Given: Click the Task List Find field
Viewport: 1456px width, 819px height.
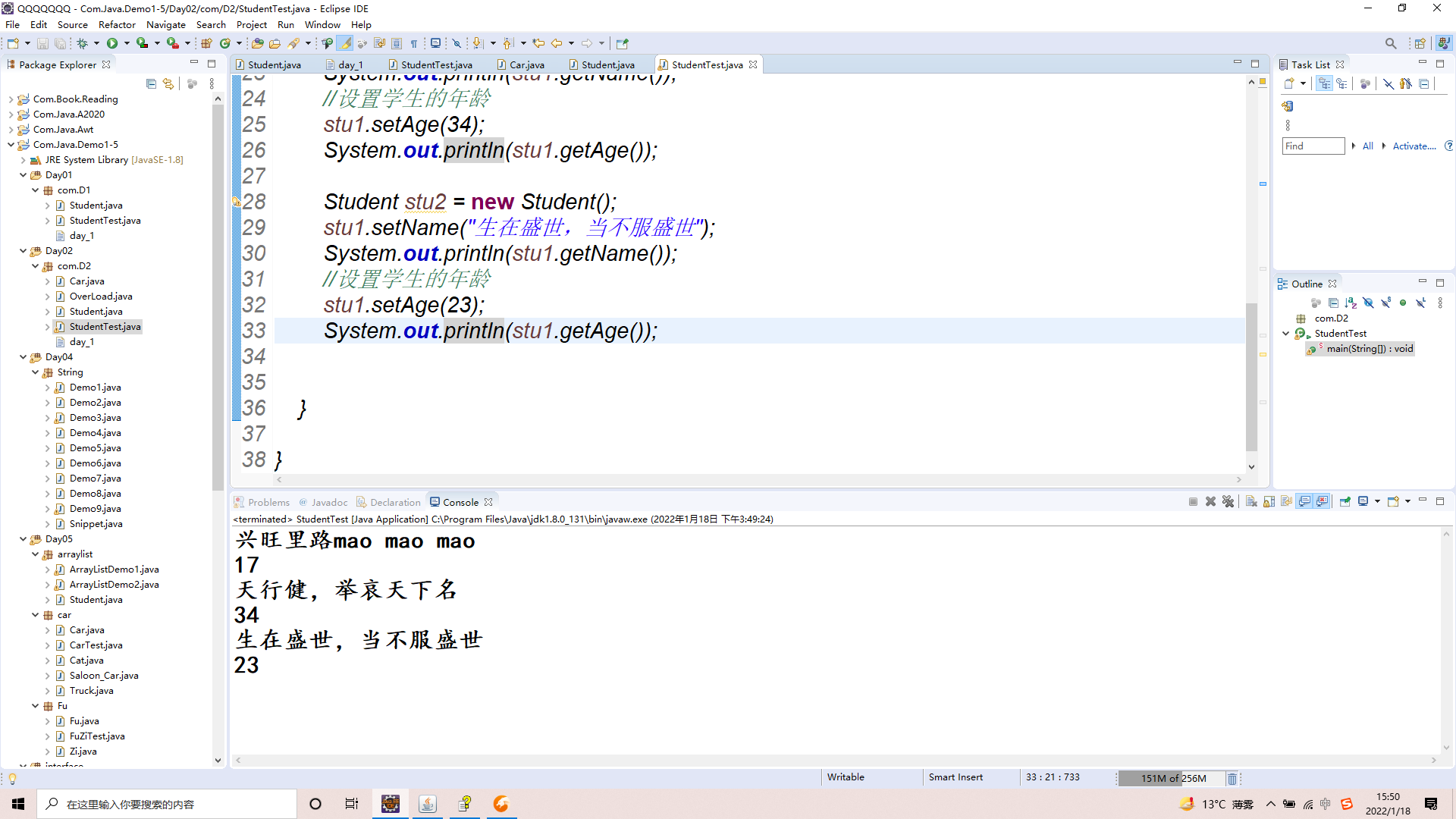Looking at the screenshot, I should pos(1313,146).
